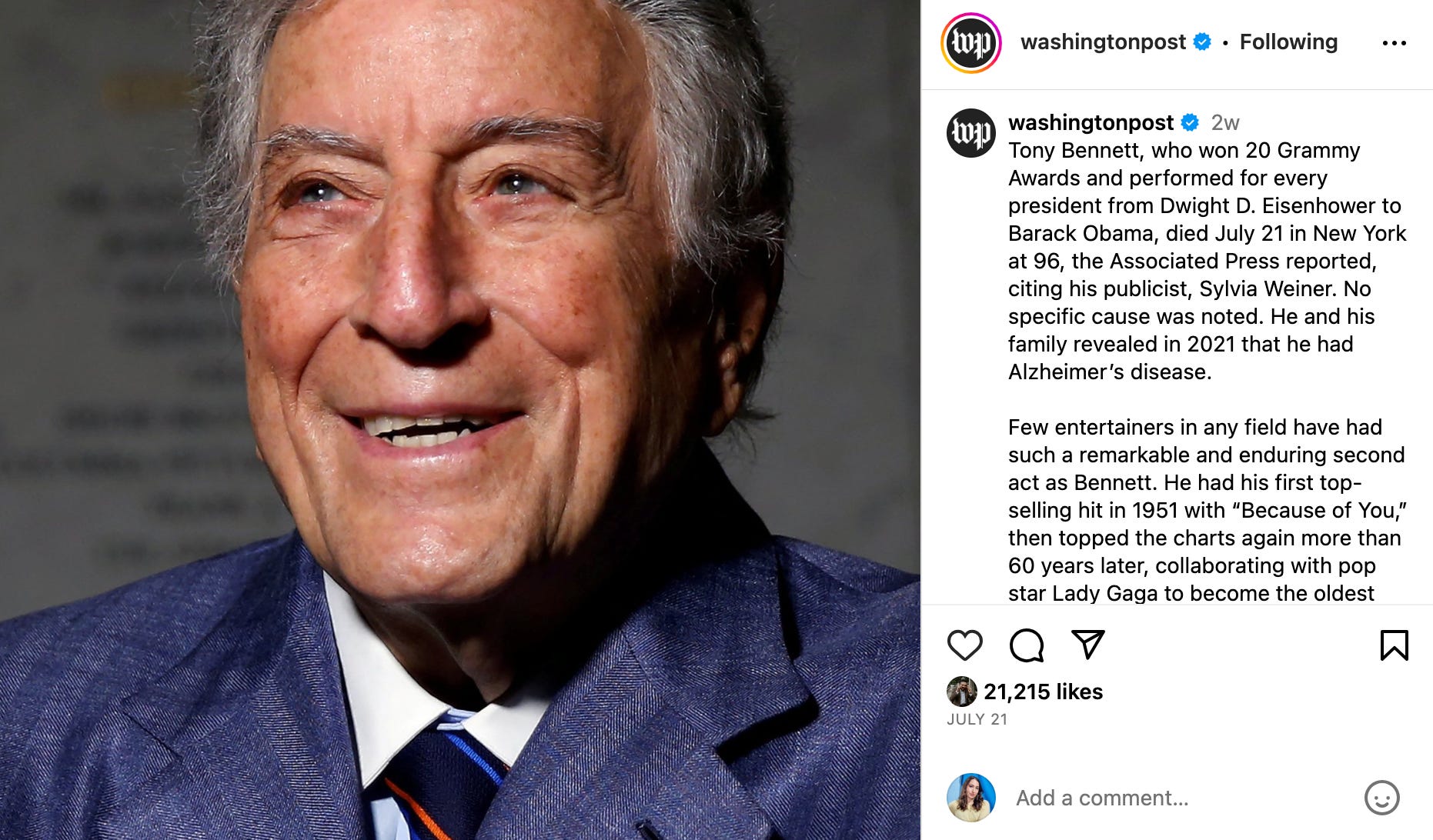Click the WP avatar beside the caption
The image size is (1433, 840).
click(x=970, y=133)
